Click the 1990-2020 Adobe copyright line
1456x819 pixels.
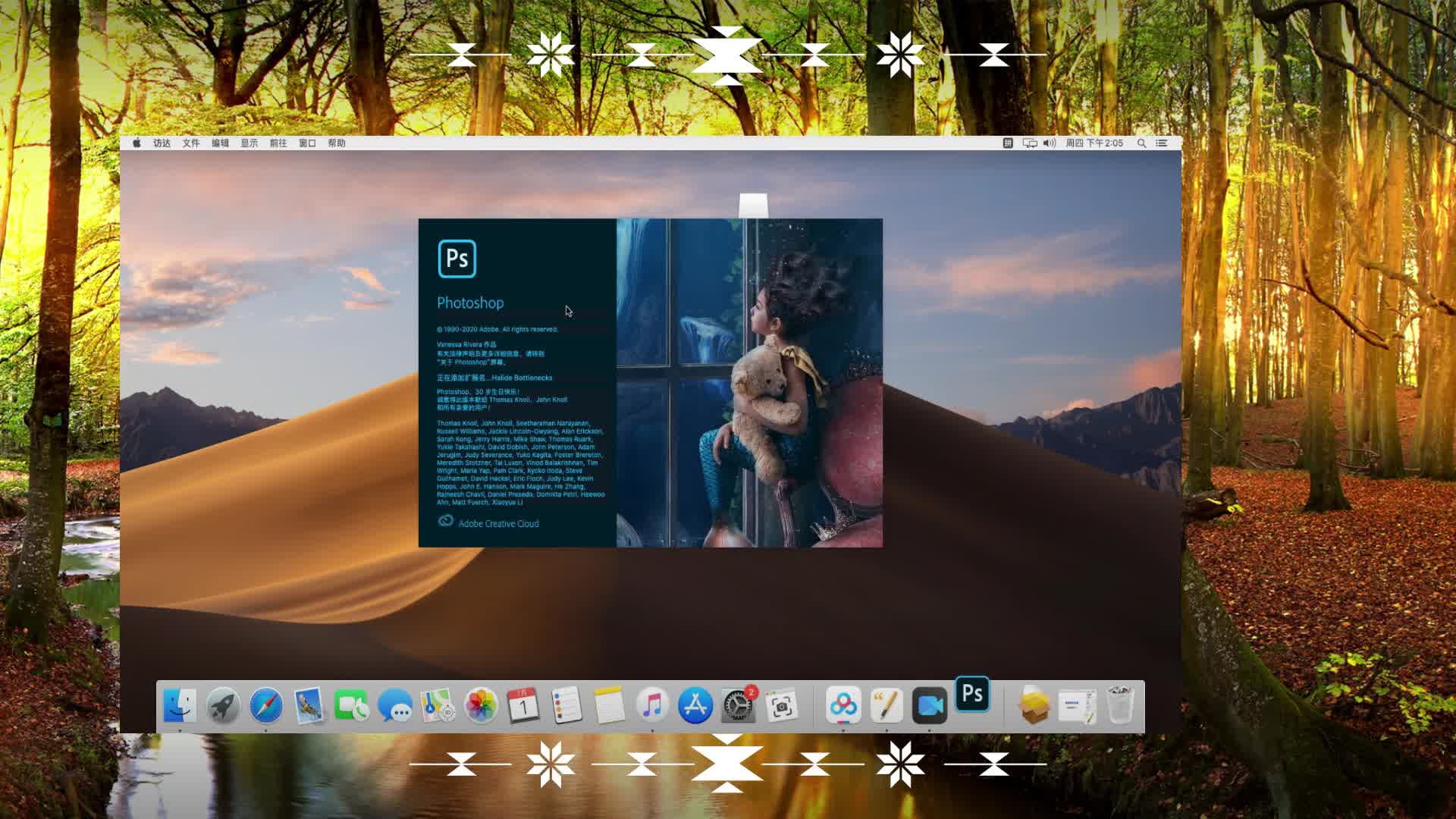click(x=497, y=329)
